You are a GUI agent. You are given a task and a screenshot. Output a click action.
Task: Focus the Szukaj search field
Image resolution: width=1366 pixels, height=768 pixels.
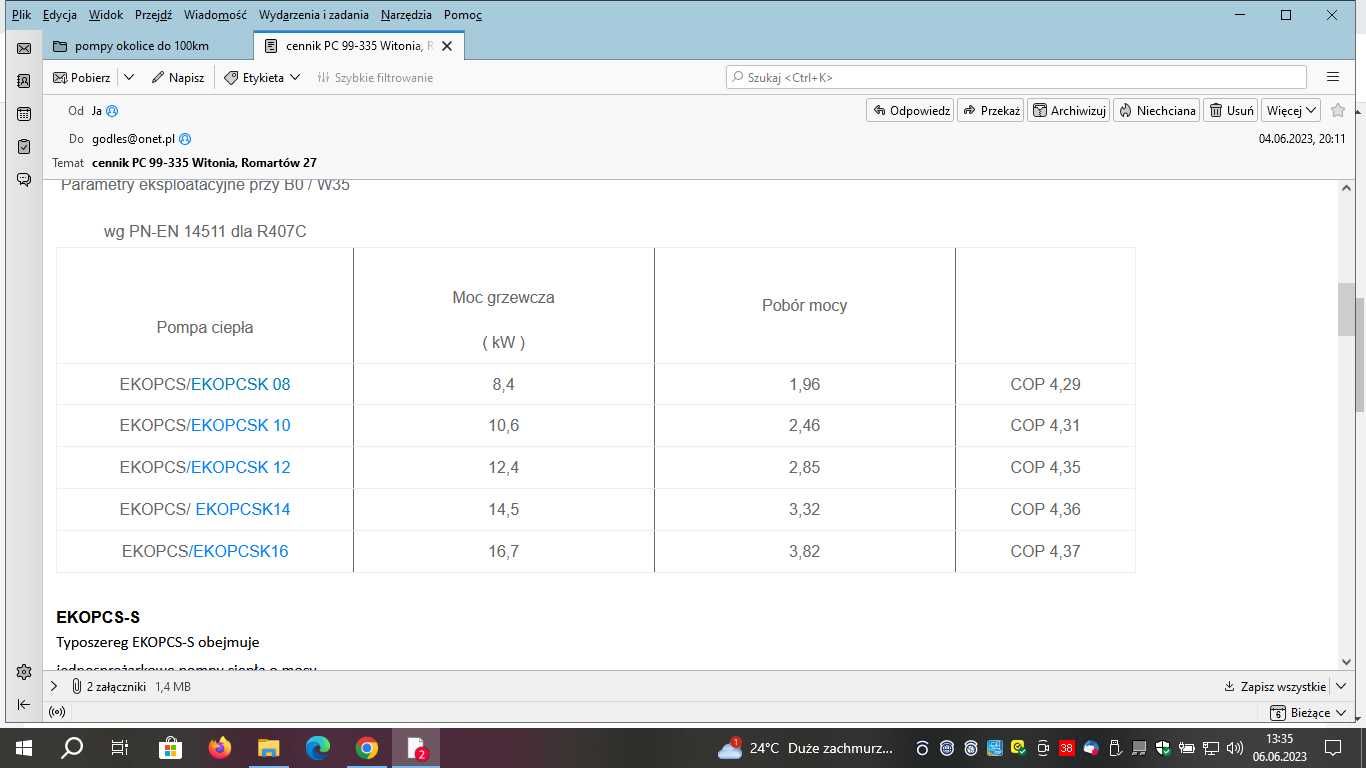(x=1016, y=77)
